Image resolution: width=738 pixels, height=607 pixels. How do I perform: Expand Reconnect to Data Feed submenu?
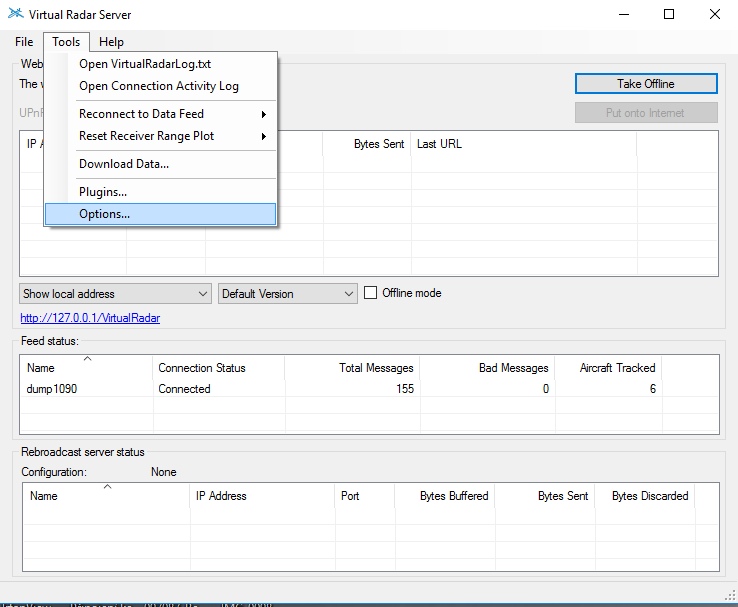tap(160, 114)
